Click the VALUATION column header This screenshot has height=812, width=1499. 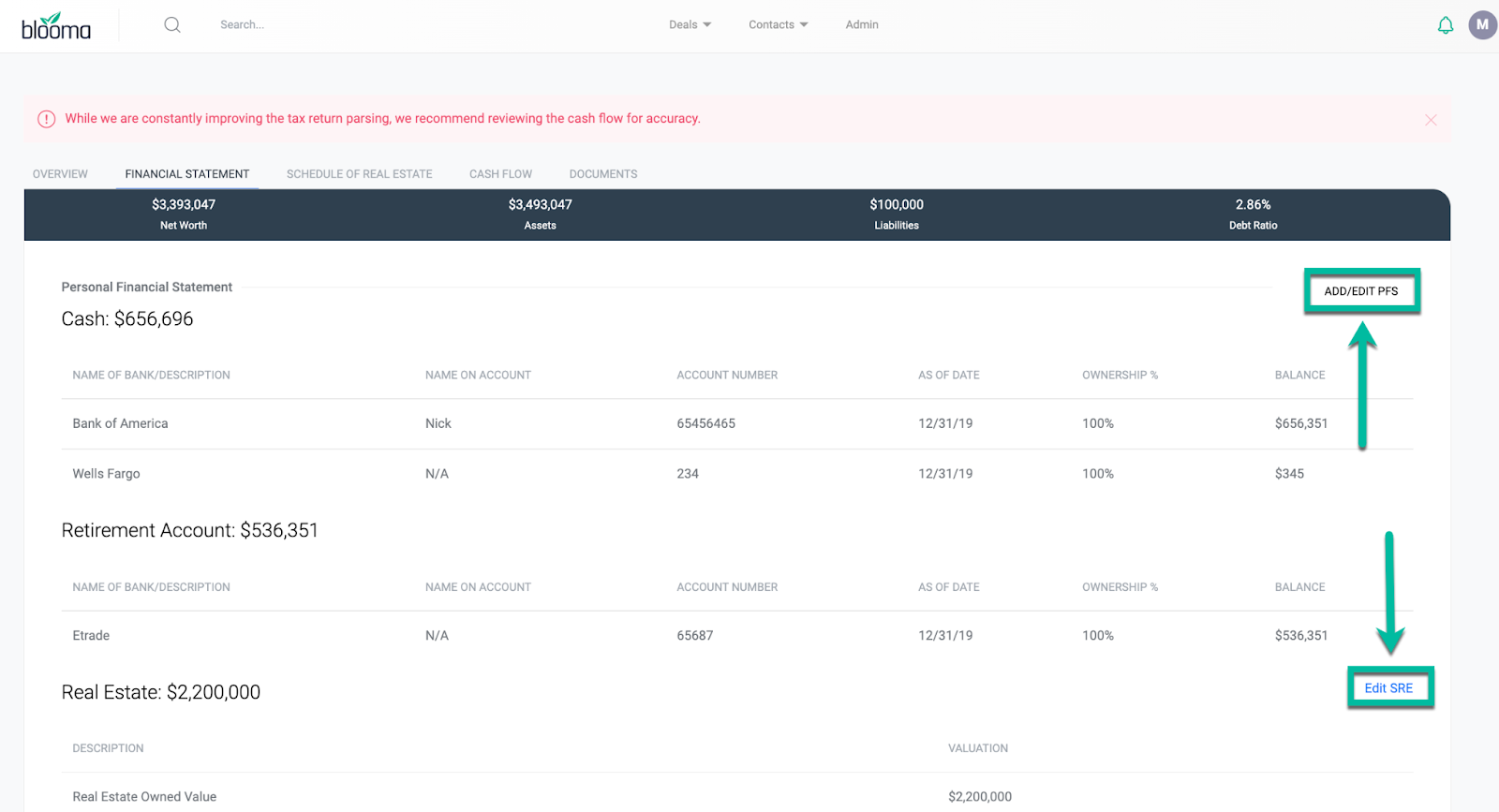coord(978,749)
